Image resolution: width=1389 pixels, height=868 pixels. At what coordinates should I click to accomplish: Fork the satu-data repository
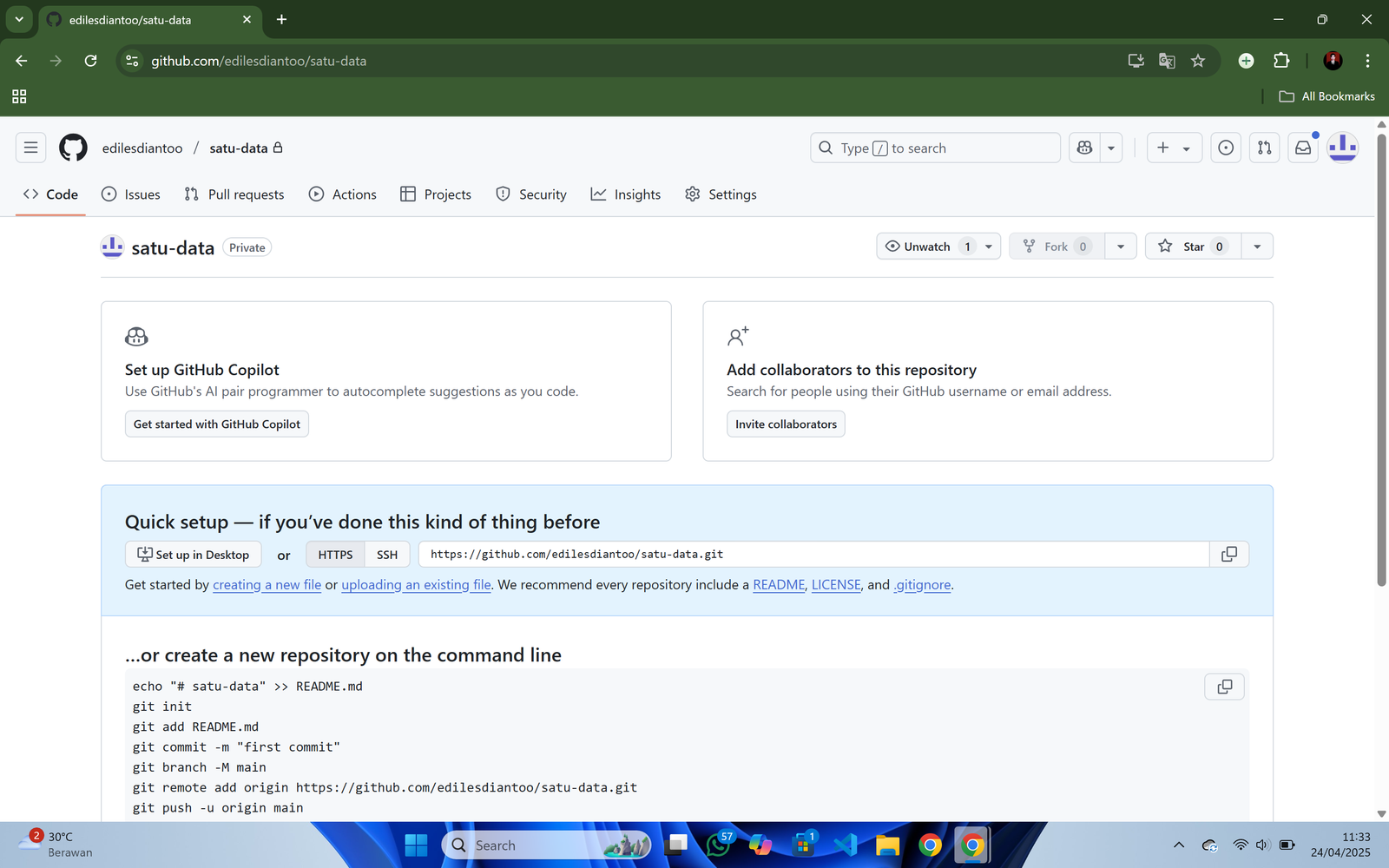[x=1057, y=247]
